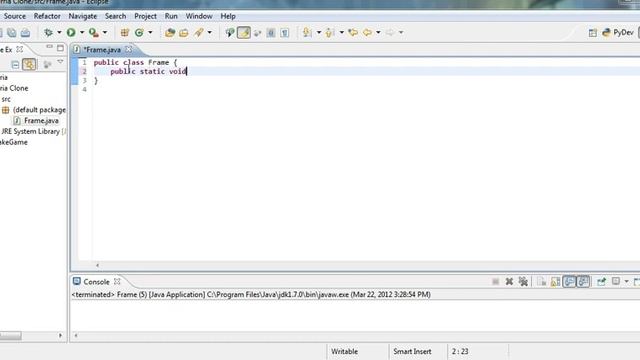The height and width of the screenshot is (360, 640).
Task: Toggle Block Selection Mode icon
Action: (271, 32)
